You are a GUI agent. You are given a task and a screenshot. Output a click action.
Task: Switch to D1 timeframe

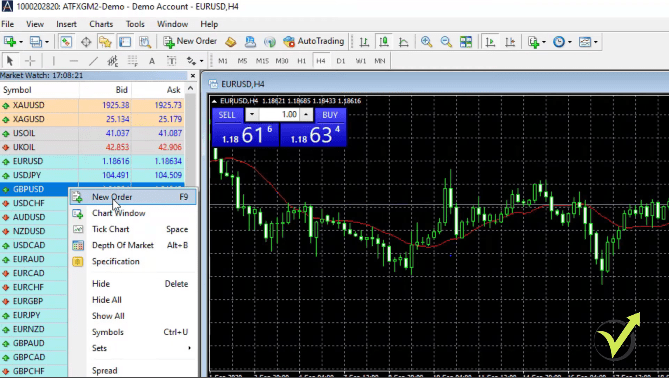coord(340,61)
